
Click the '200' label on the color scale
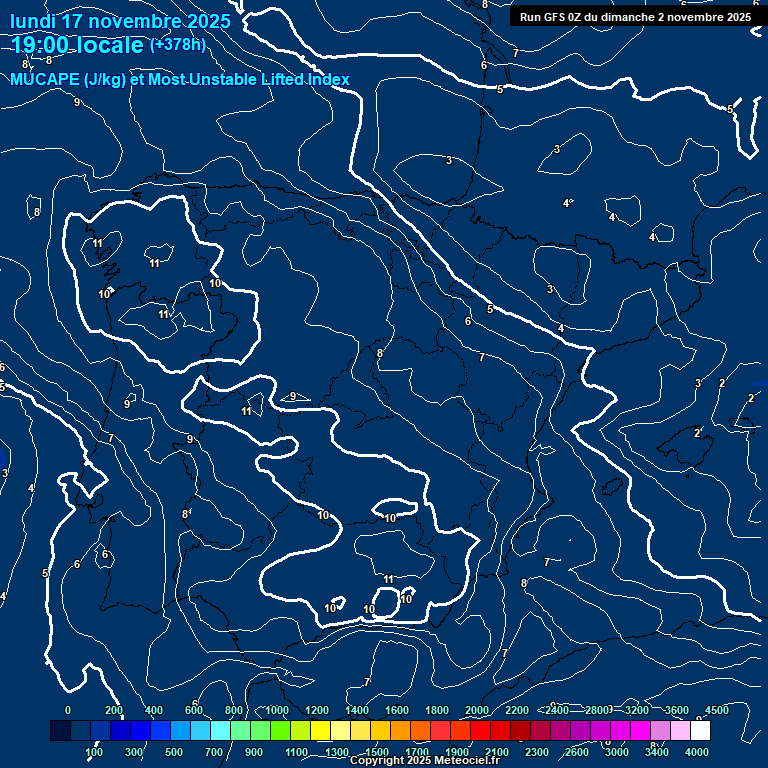point(114,710)
